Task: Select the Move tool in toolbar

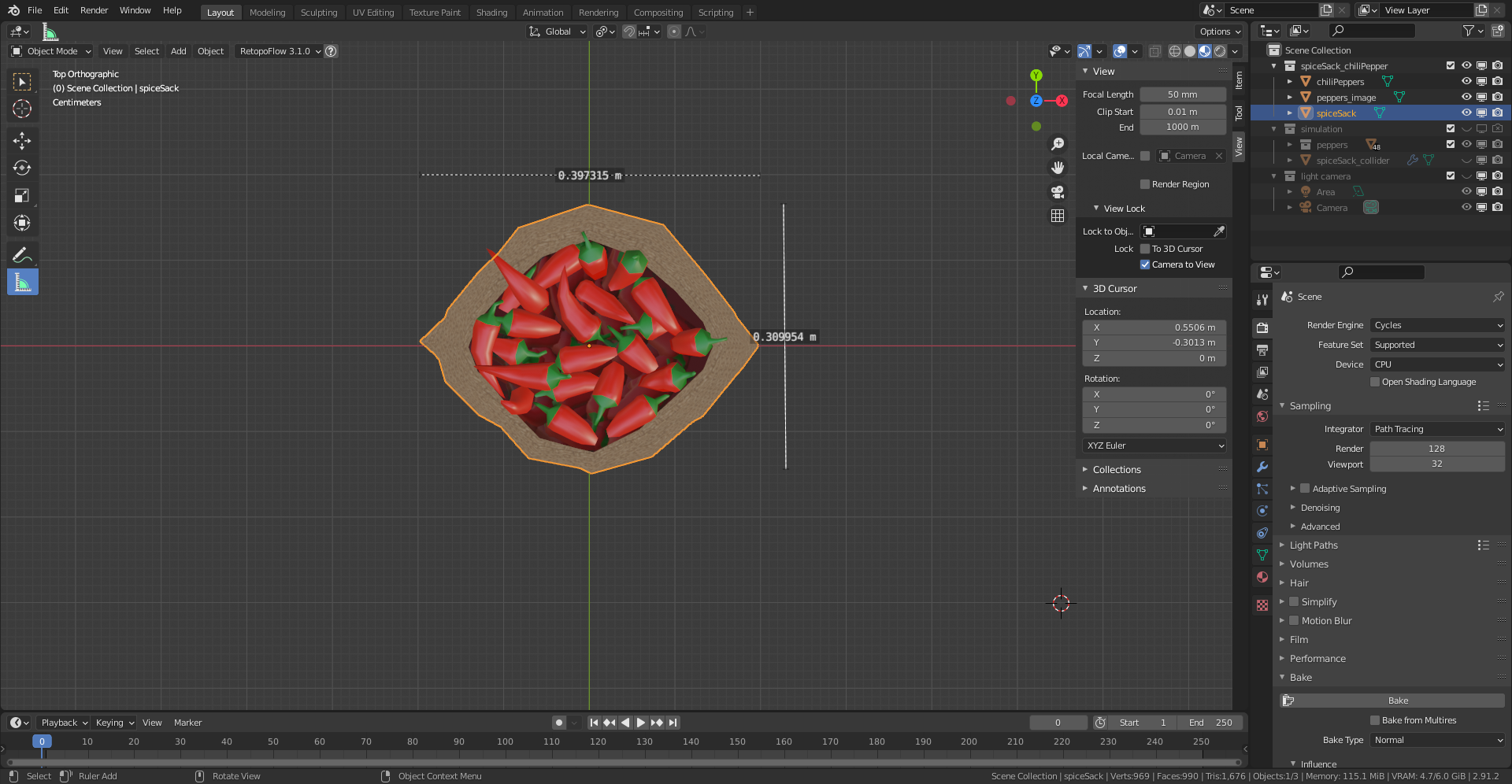Action: click(22, 141)
